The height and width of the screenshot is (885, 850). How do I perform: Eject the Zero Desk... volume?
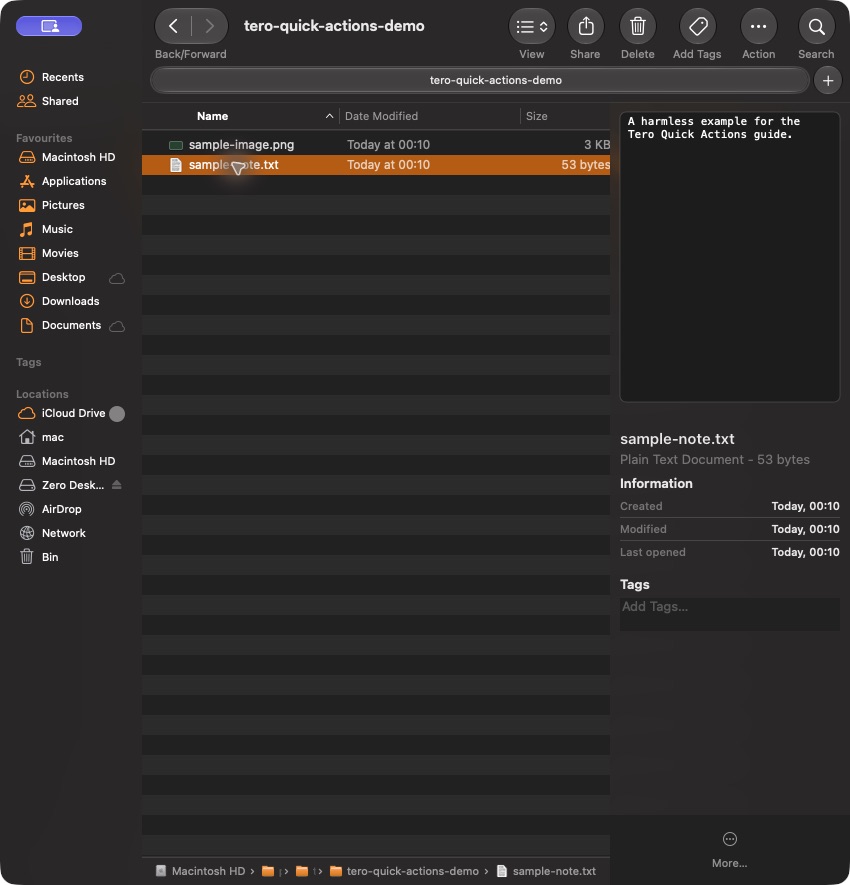117,485
